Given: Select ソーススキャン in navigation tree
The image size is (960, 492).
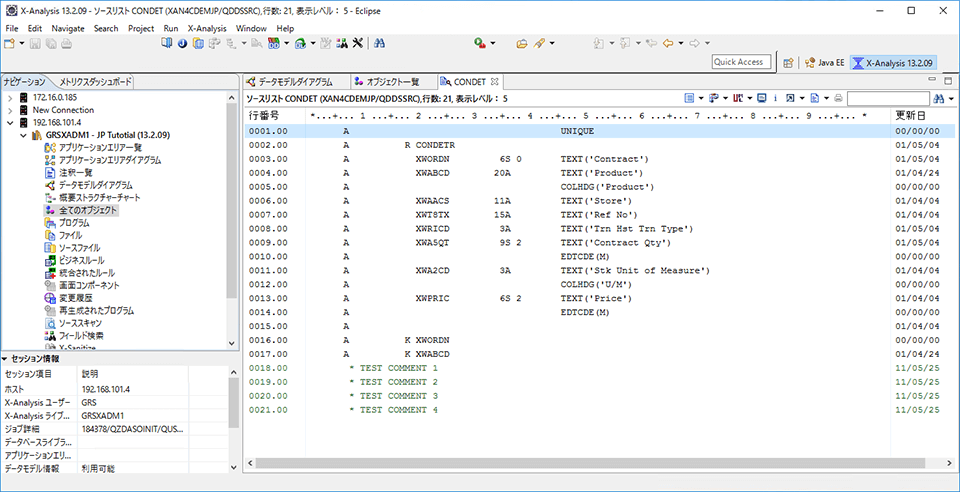Looking at the screenshot, I should pos(80,323).
